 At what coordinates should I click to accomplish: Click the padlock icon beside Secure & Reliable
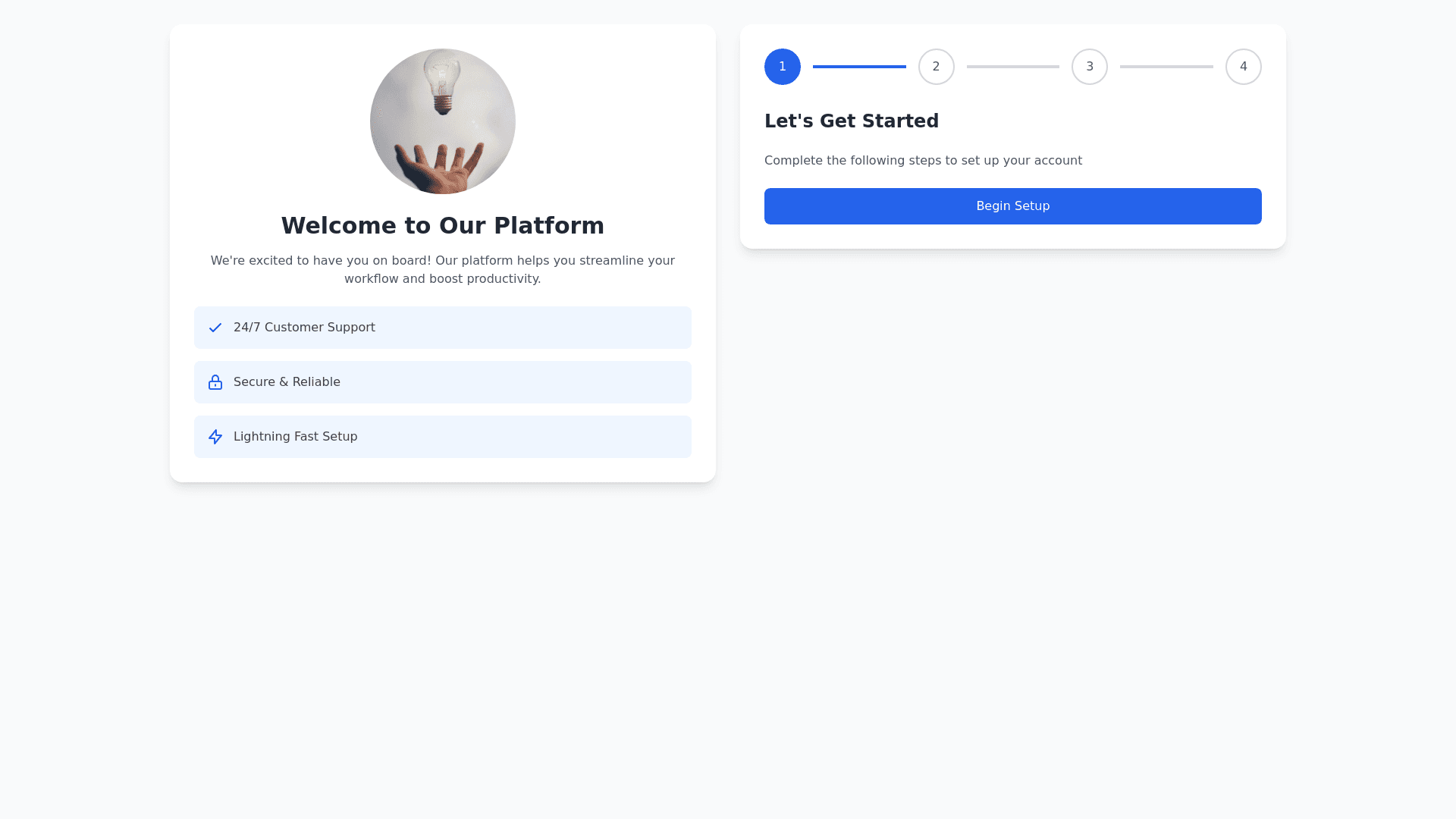[x=215, y=382]
